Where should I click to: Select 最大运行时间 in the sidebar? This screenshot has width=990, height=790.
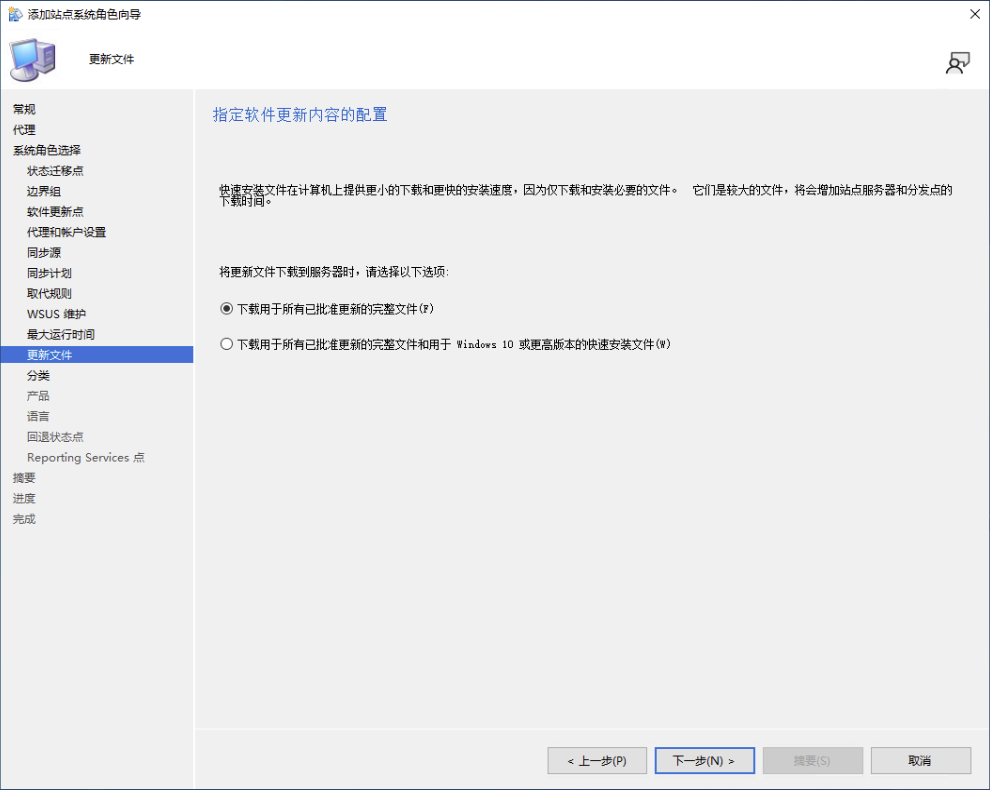click(x=61, y=334)
